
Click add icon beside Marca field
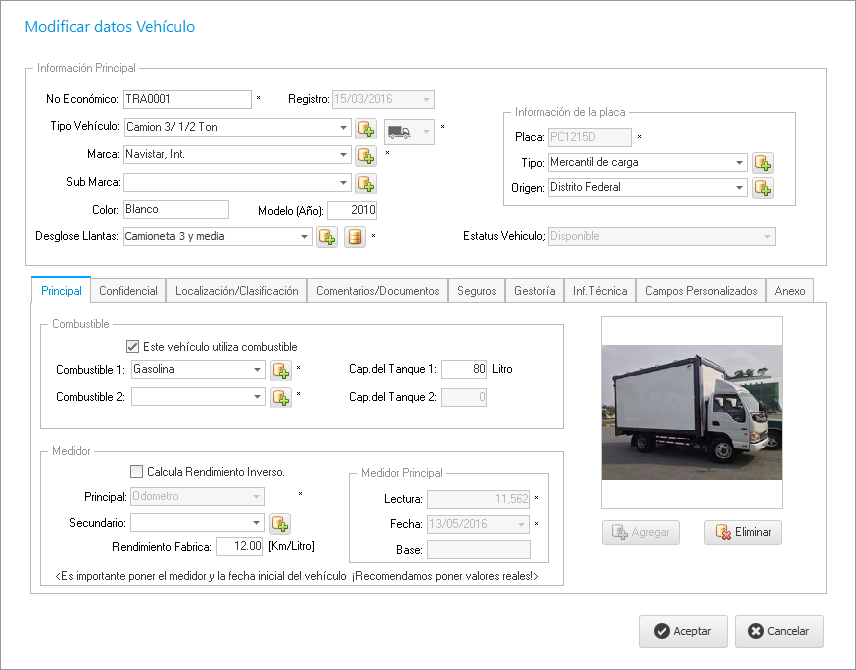366,156
